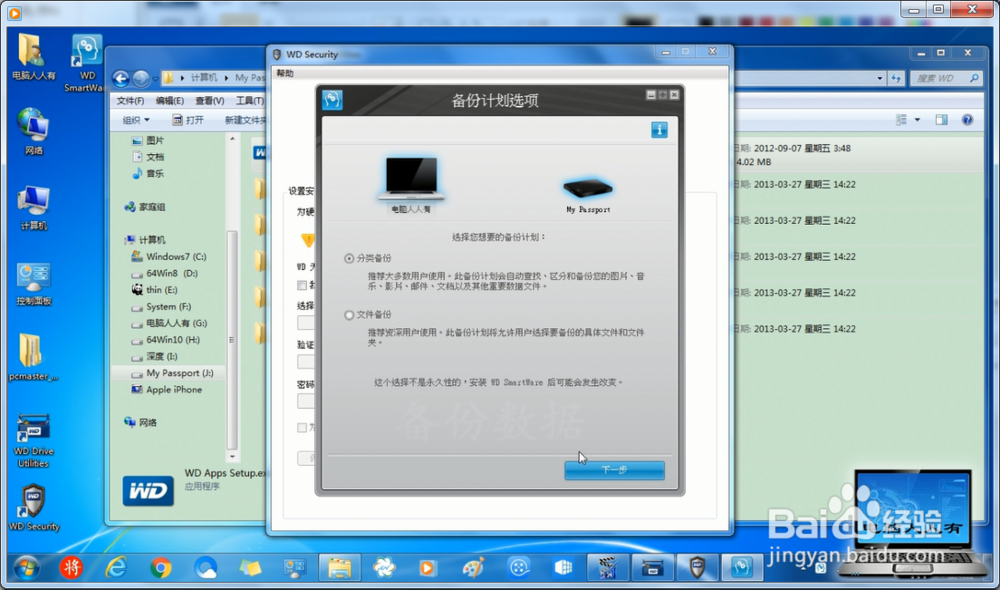
Task: Open 计算机 desktop icon
Action: pos(33,208)
